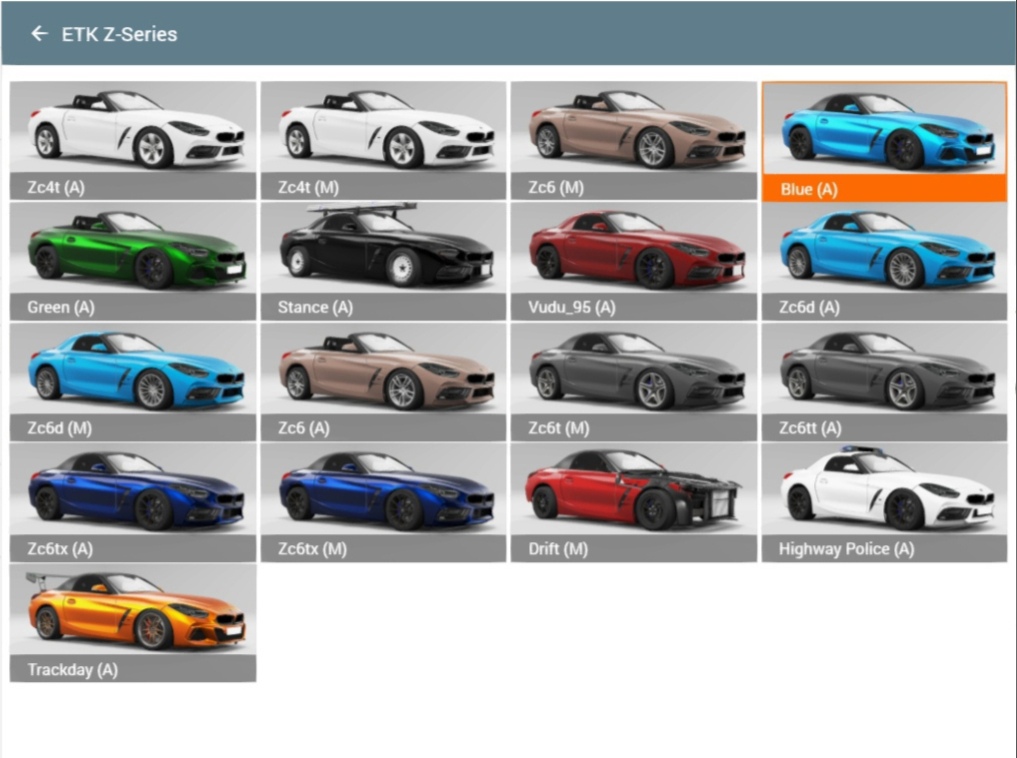Image resolution: width=1017 pixels, height=758 pixels.
Task: Select the Zc6d (A) light blue coupe
Action: (x=884, y=251)
